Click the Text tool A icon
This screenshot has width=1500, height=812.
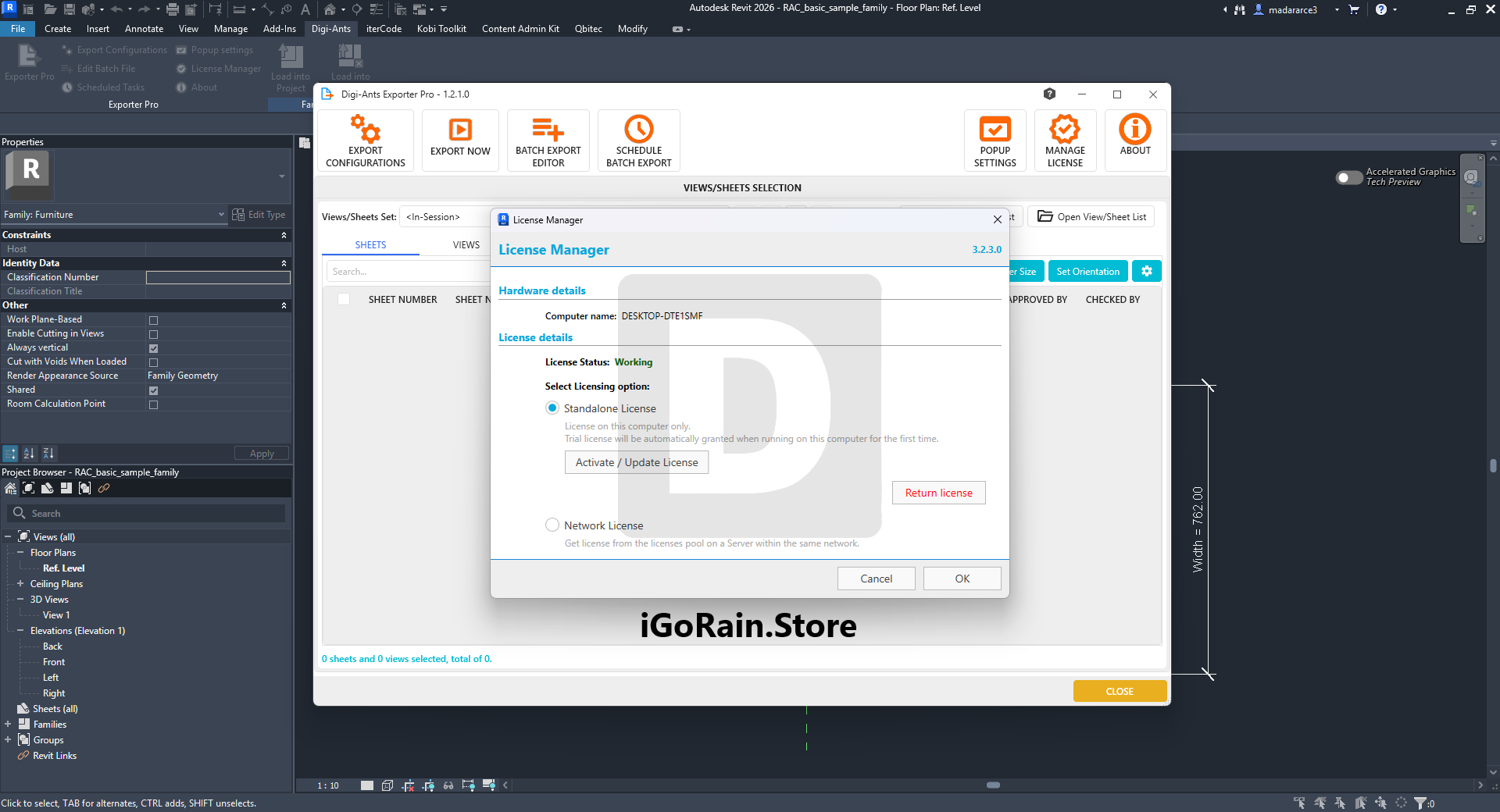(x=305, y=9)
